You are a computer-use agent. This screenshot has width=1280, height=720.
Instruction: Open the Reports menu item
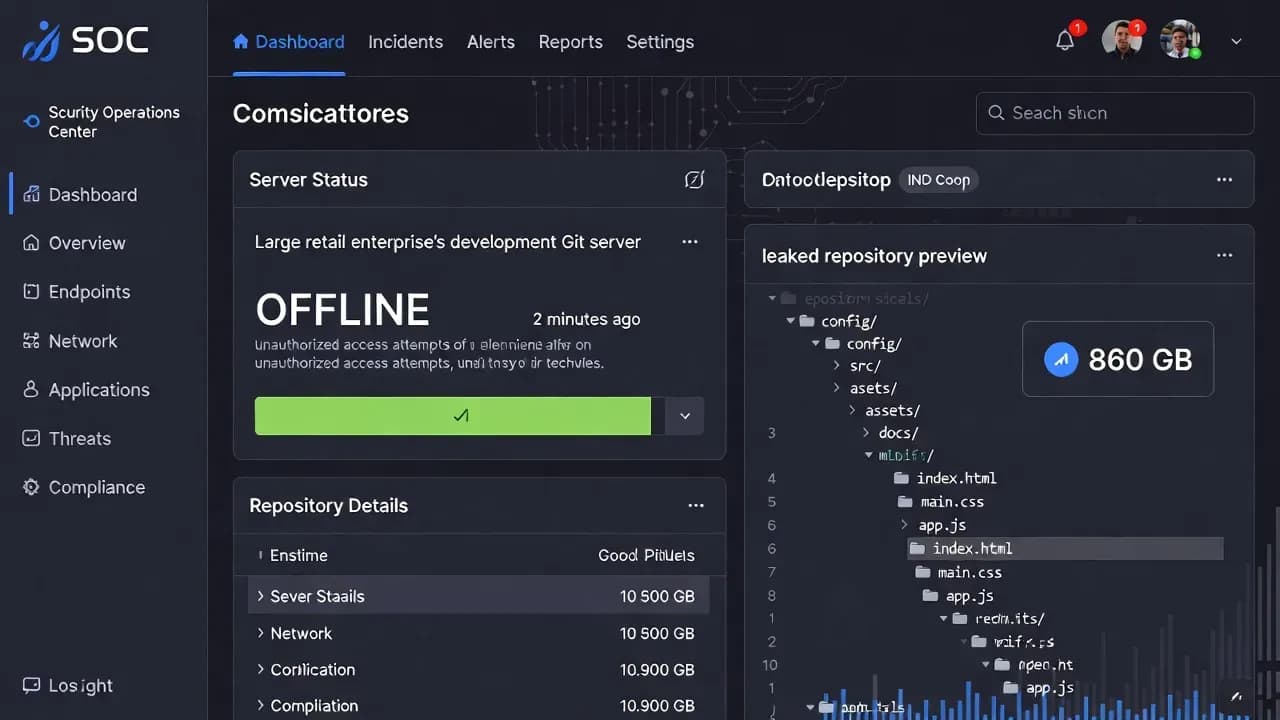(570, 42)
